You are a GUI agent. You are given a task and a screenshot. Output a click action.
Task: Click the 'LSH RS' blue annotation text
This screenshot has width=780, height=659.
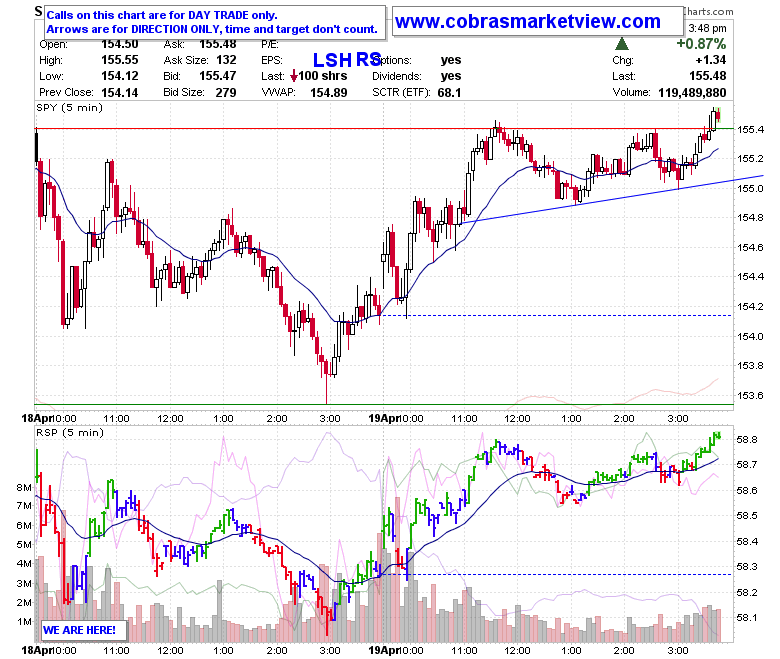[347, 60]
